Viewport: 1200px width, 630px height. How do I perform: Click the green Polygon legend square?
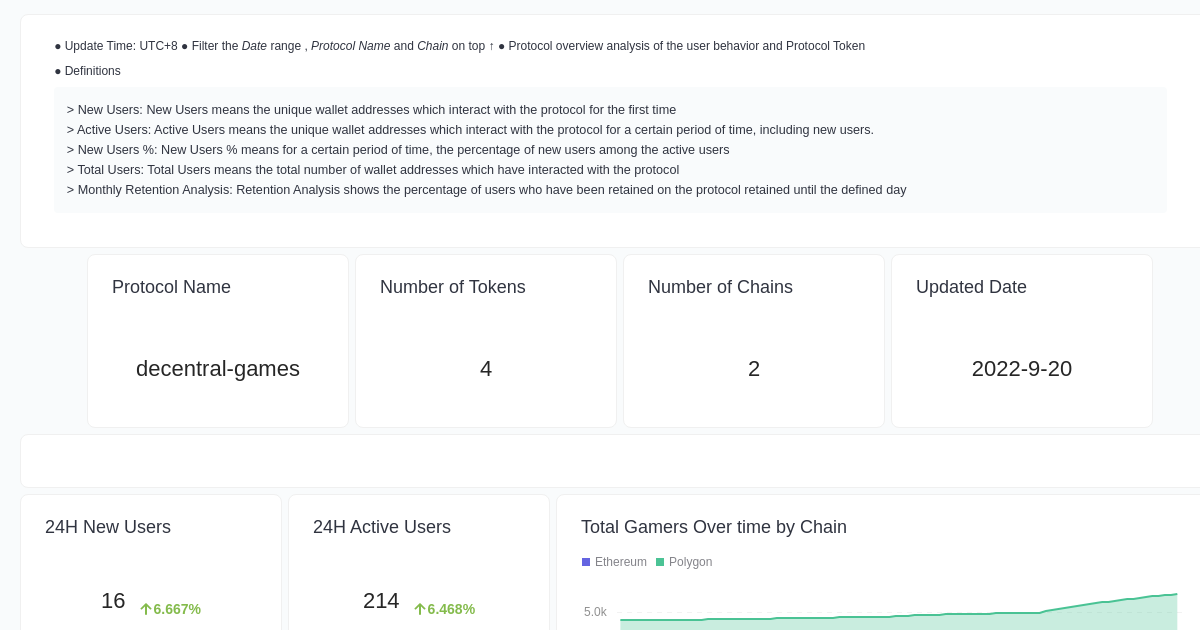(x=660, y=562)
